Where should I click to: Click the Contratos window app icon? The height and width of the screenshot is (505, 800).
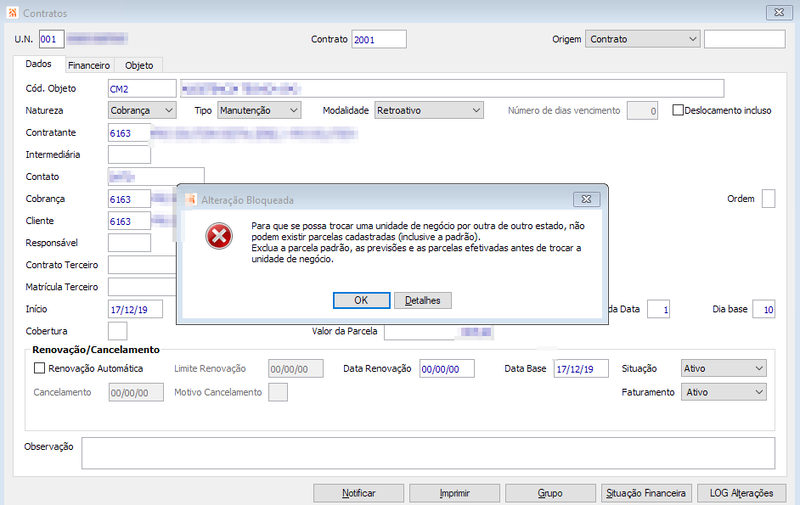(13, 13)
